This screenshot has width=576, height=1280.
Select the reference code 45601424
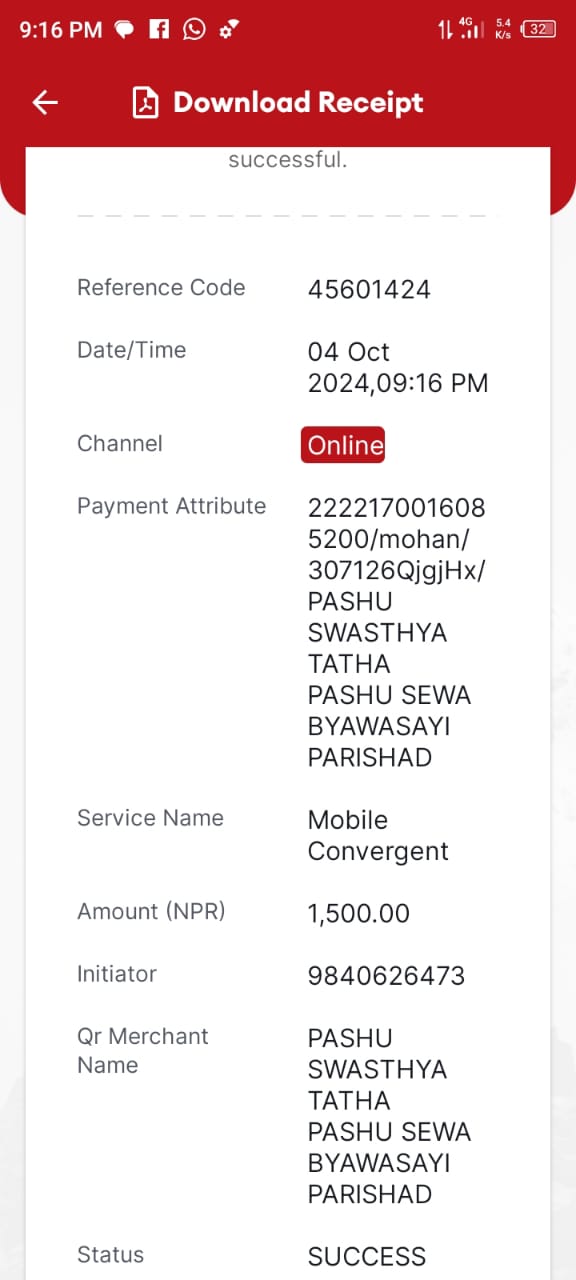pyautogui.click(x=369, y=290)
